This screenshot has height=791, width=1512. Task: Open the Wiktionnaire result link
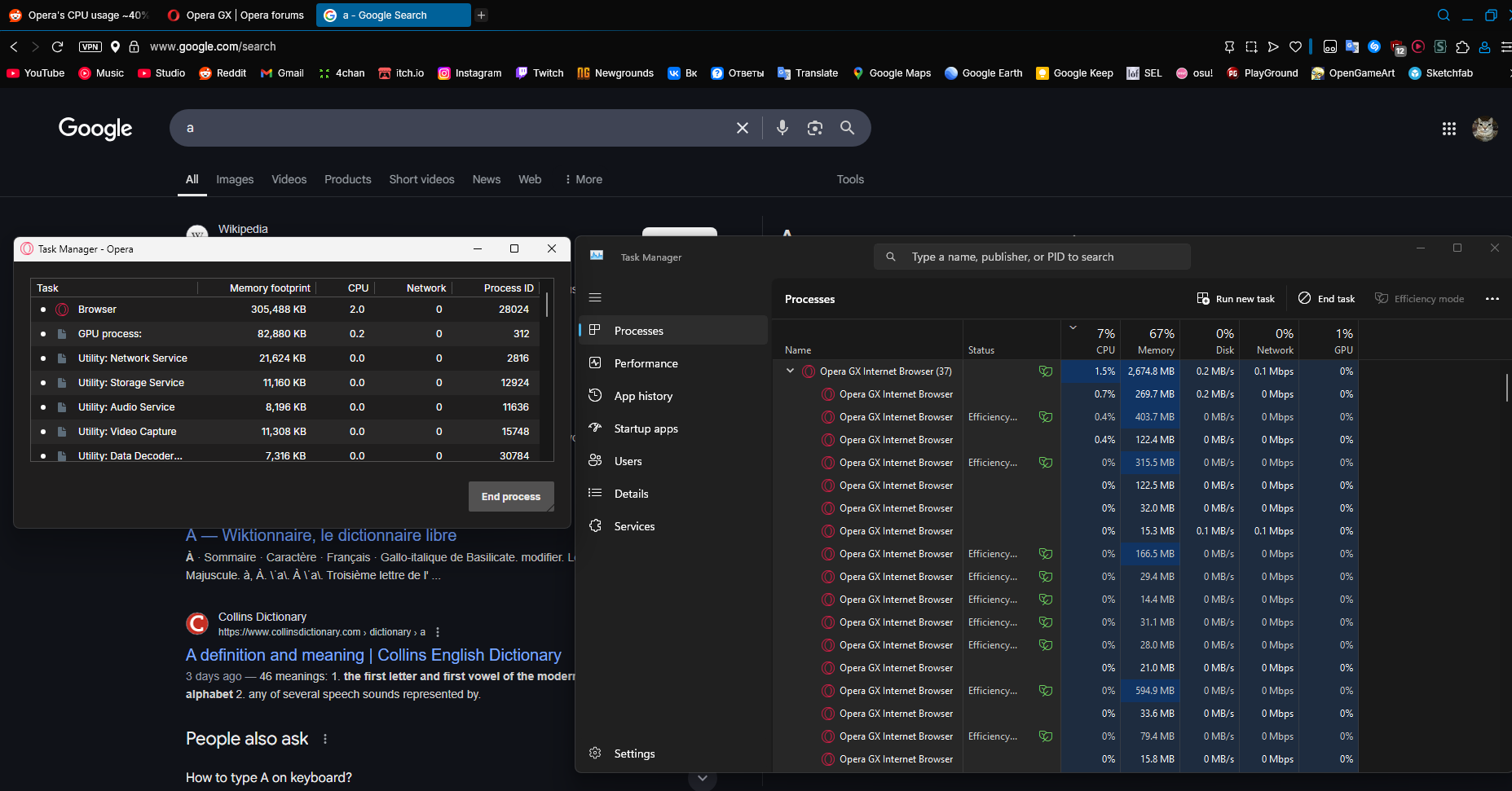[321, 535]
